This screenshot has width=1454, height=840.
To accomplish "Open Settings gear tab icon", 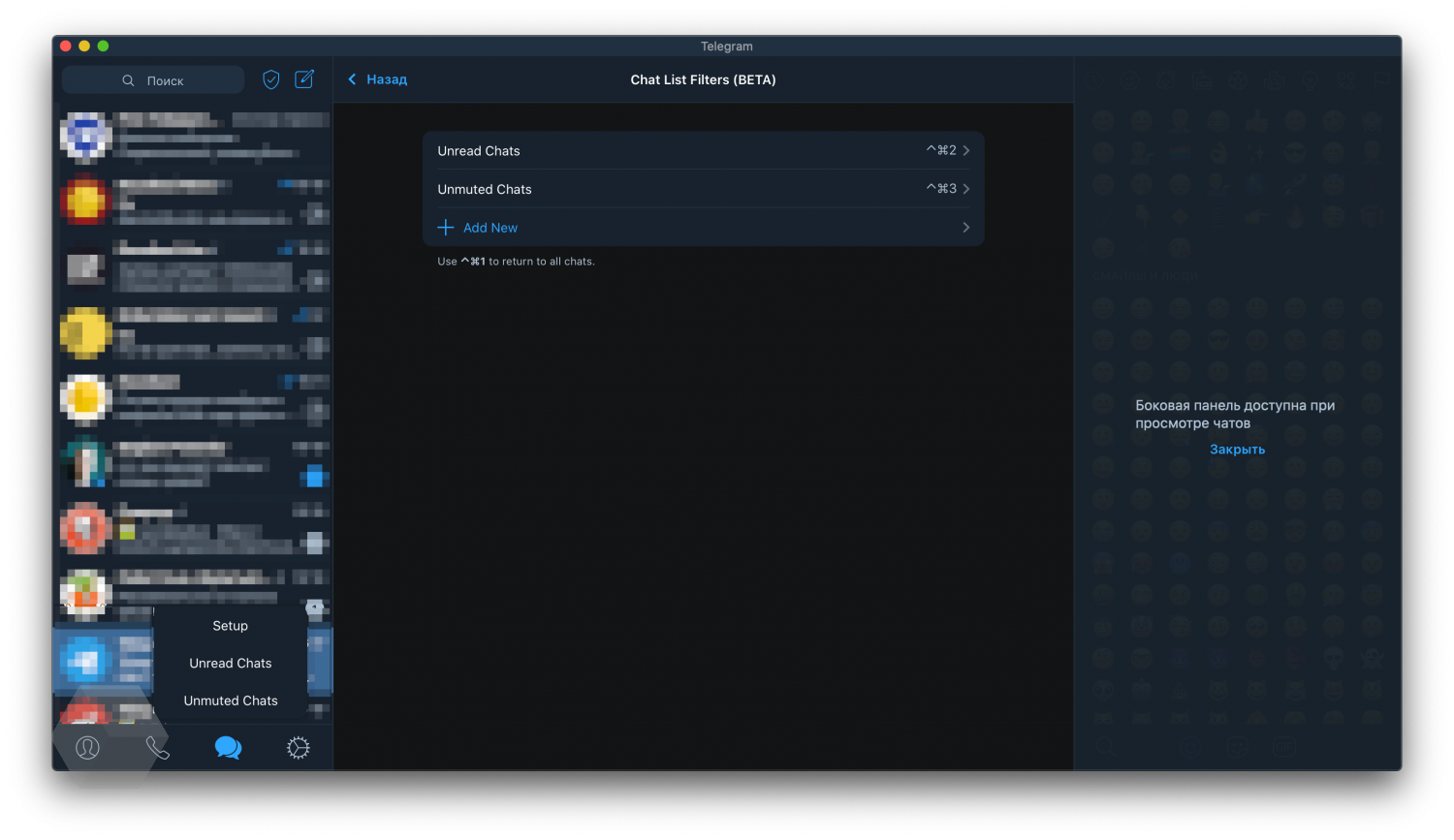I will (x=299, y=748).
